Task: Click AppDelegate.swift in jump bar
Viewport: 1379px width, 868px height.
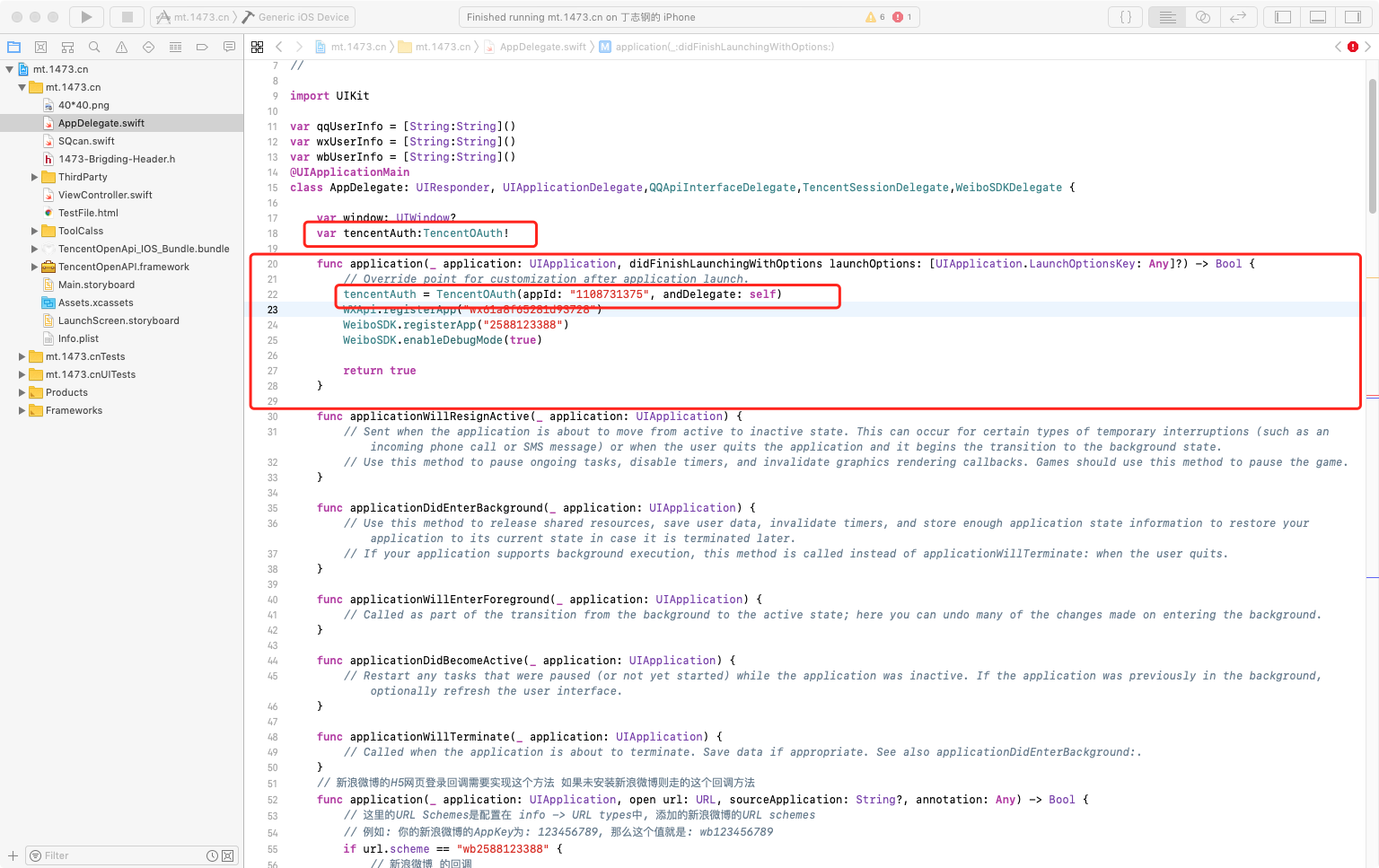Action: tap(535, 47)
